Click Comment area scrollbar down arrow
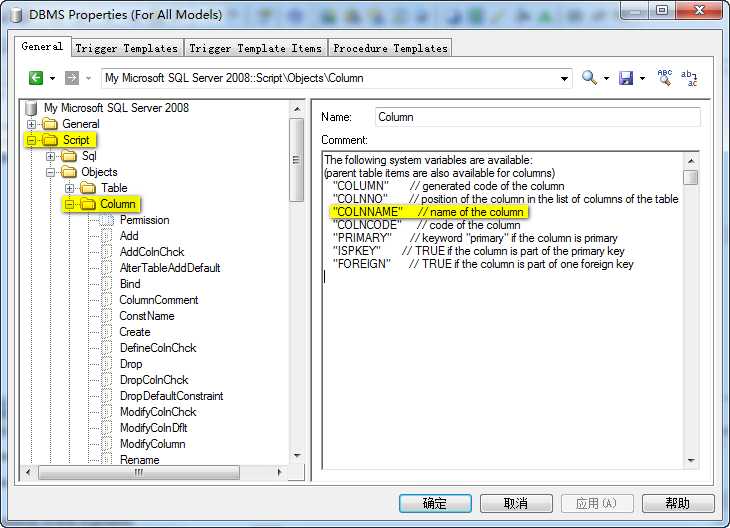The width and height of the screenshot is (730, 528). point(691,460)
